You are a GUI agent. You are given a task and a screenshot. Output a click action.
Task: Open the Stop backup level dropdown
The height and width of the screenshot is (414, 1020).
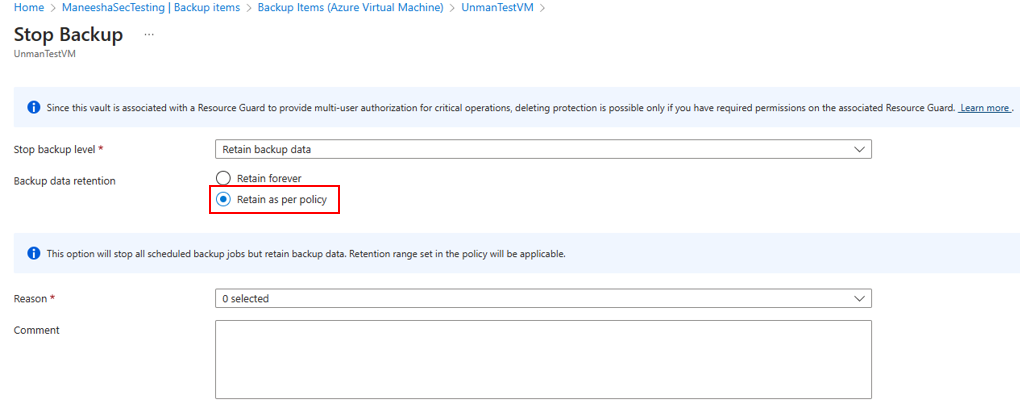(x=543, y=149)
